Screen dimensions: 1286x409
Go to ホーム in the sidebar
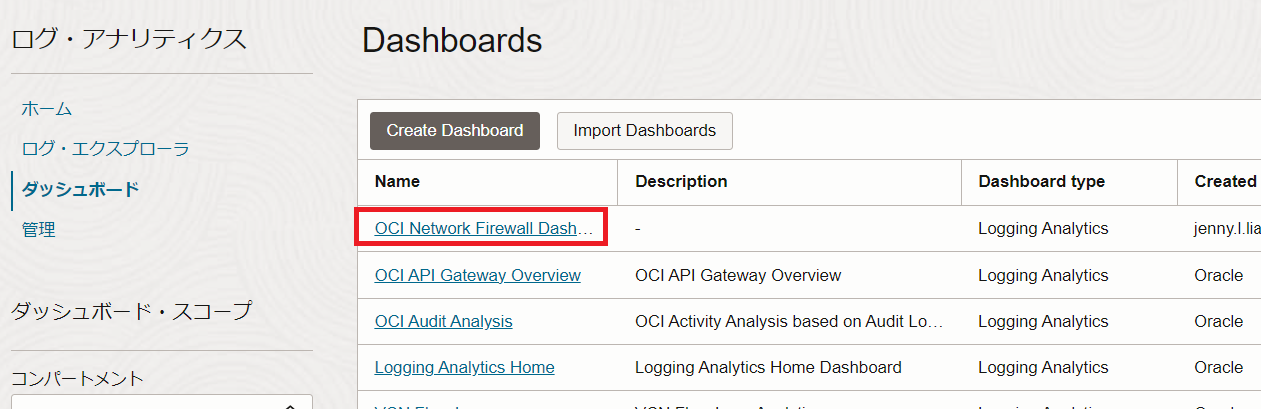click(x=47, y=109)
